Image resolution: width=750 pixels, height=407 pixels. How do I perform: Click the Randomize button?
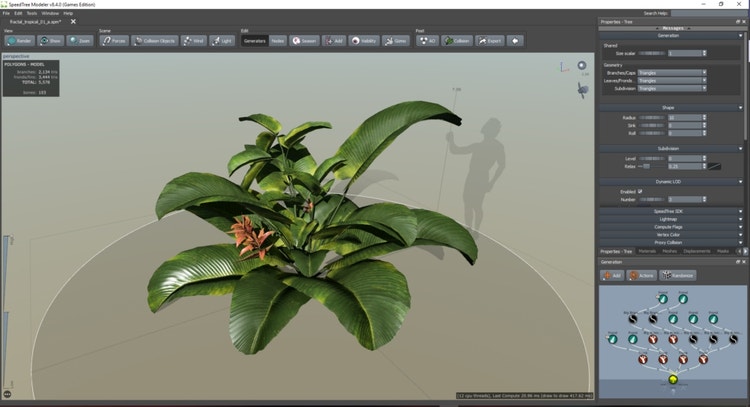coord(678,275)
